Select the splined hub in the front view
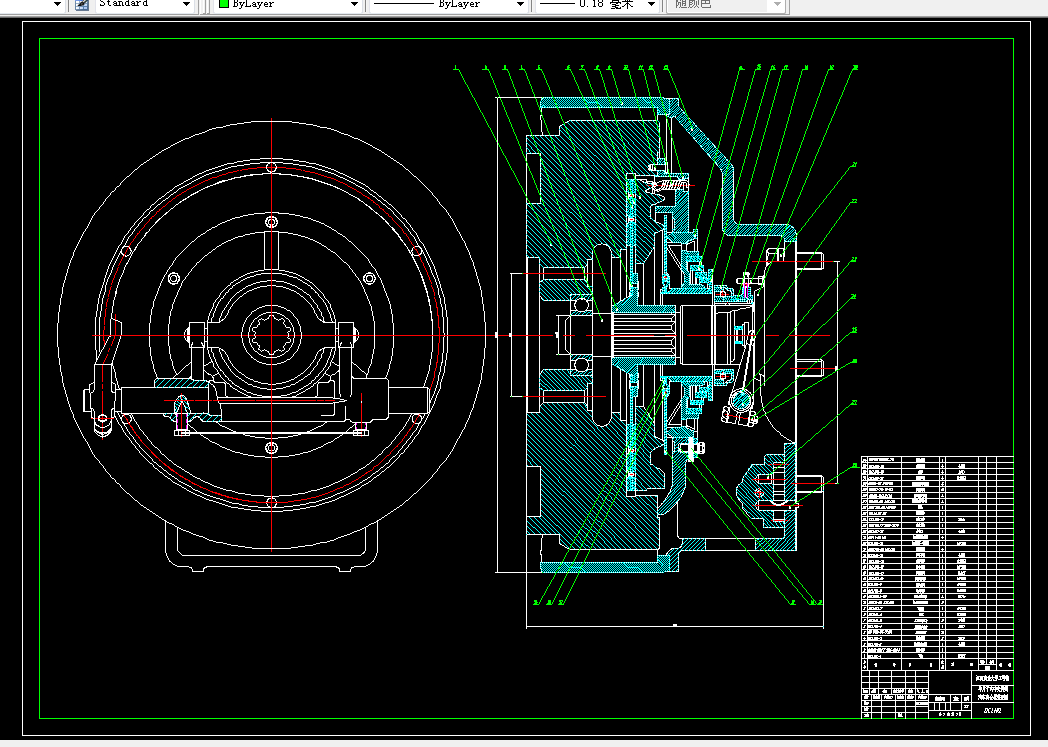 pyautogui.click(x=271, y=335)
